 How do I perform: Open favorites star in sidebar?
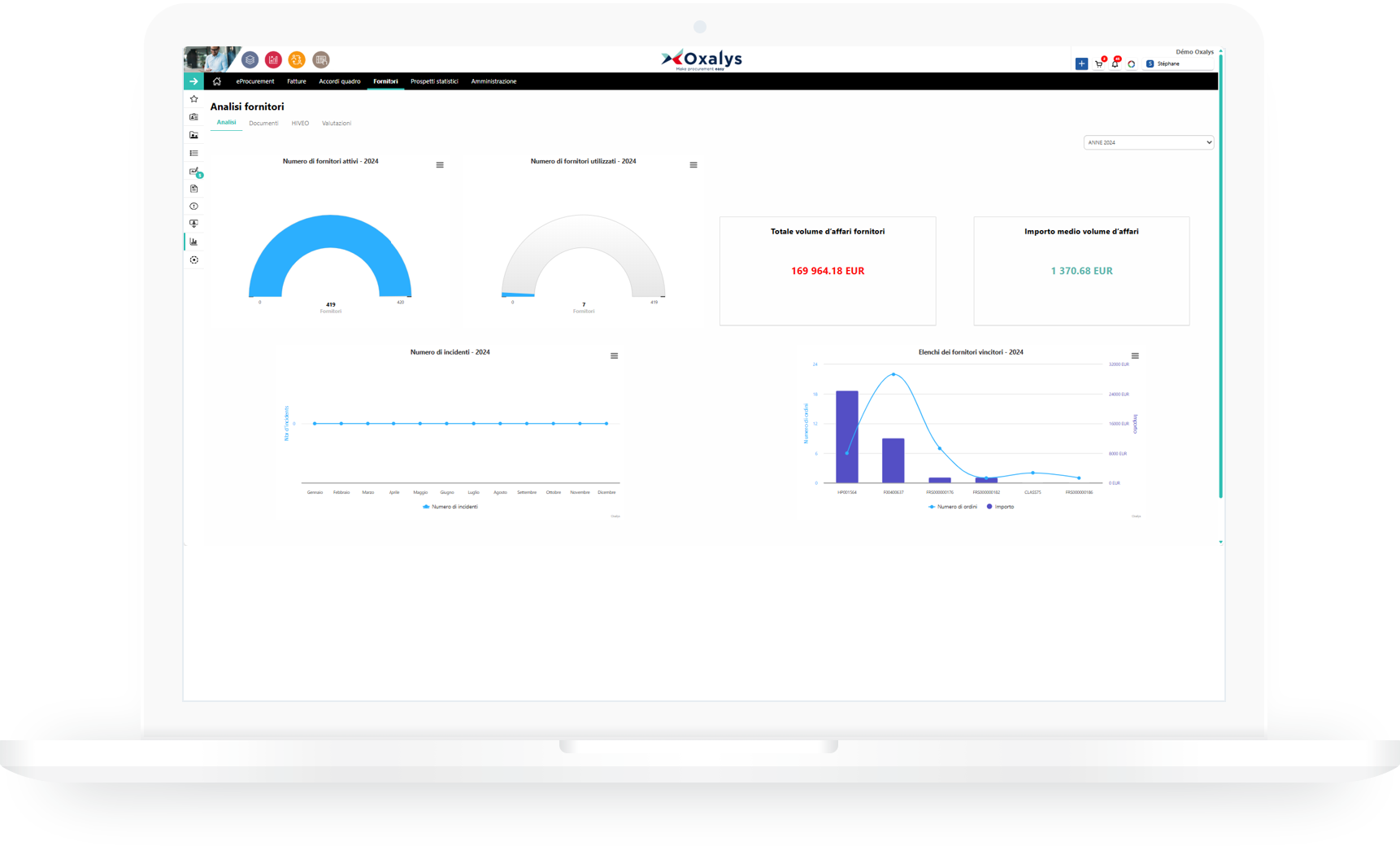[193, 99]
